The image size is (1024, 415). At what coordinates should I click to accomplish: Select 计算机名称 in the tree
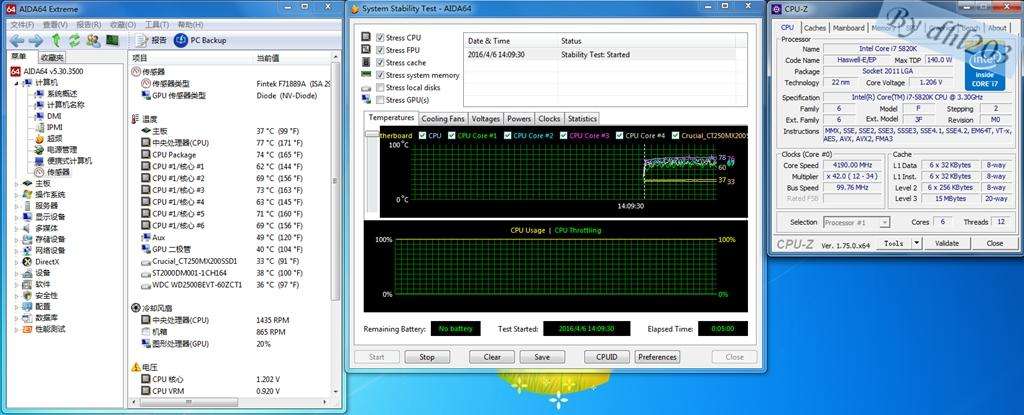pos(59,105)
